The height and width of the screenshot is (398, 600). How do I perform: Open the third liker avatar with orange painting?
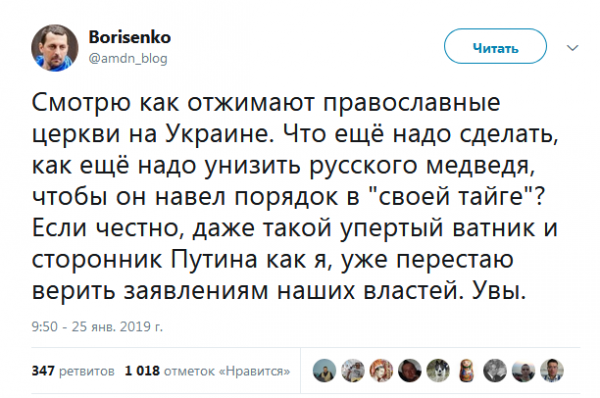point(381,371)
